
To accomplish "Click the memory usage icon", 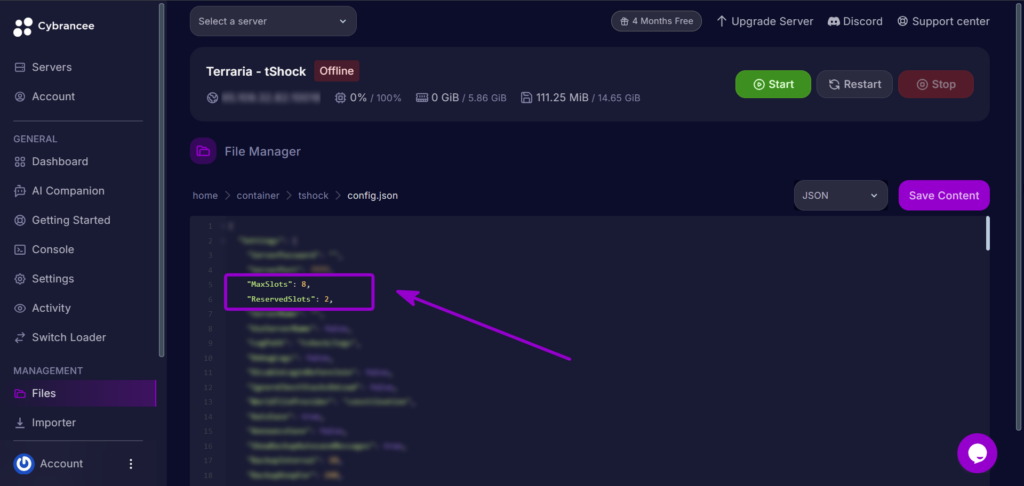I will [x=421, y=98].
